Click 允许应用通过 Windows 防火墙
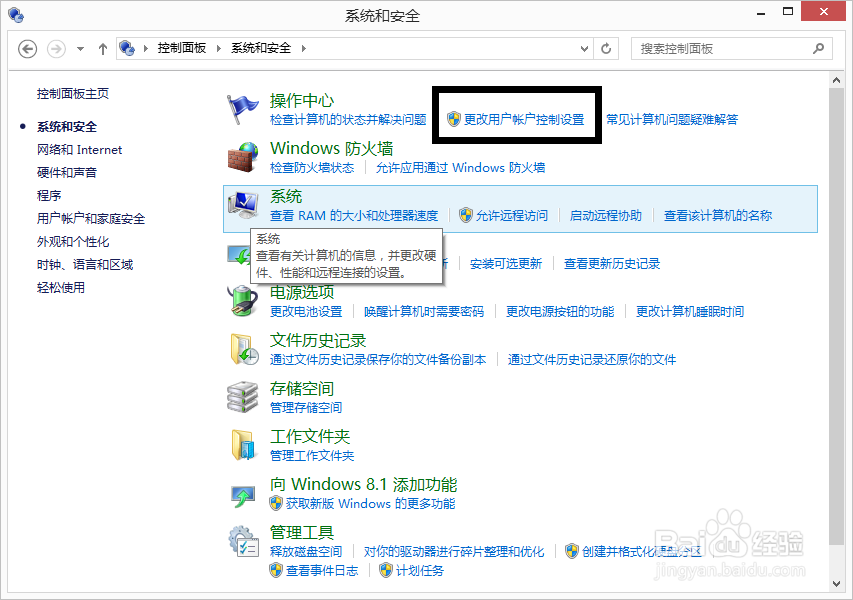The image size is (853, 600). point(461,168)
